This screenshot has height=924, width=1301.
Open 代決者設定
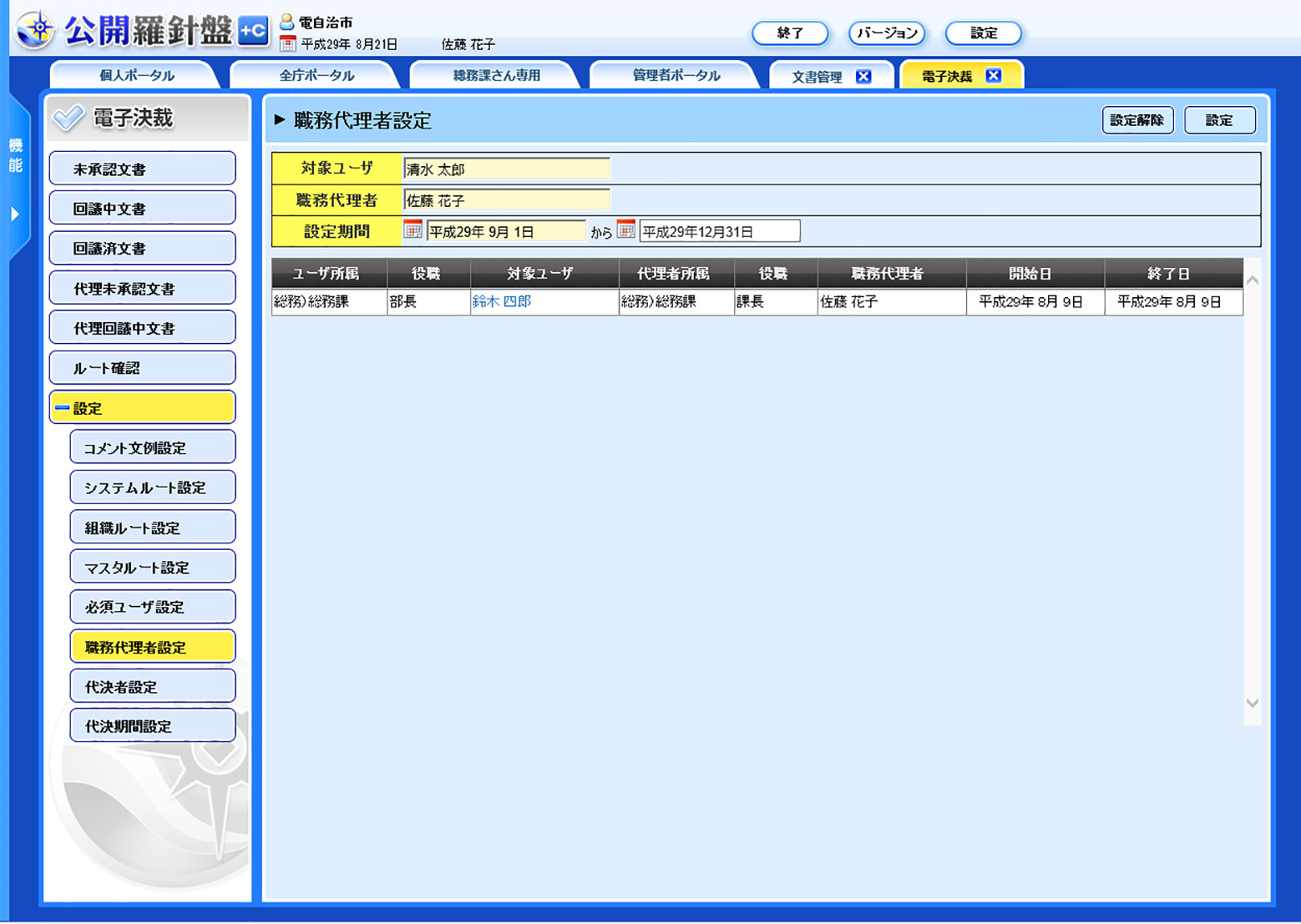(x=153, y=686)
